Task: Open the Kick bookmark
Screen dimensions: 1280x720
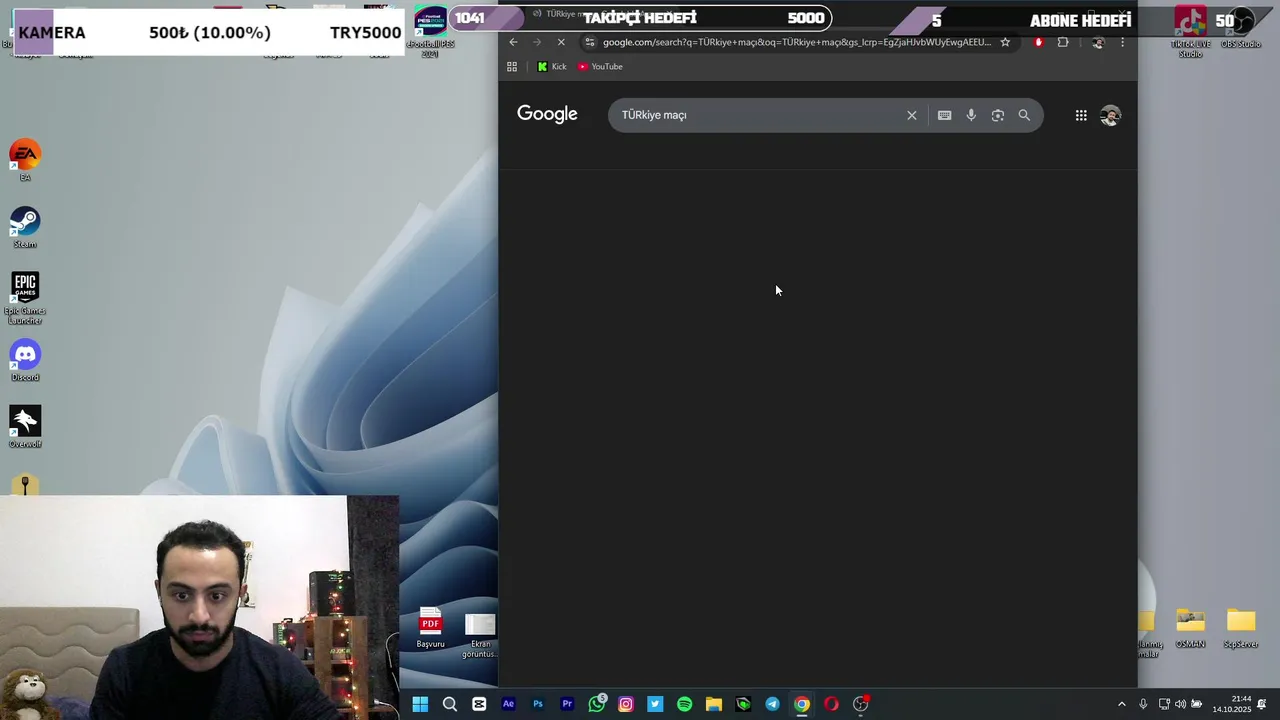Action: [552, 67]
